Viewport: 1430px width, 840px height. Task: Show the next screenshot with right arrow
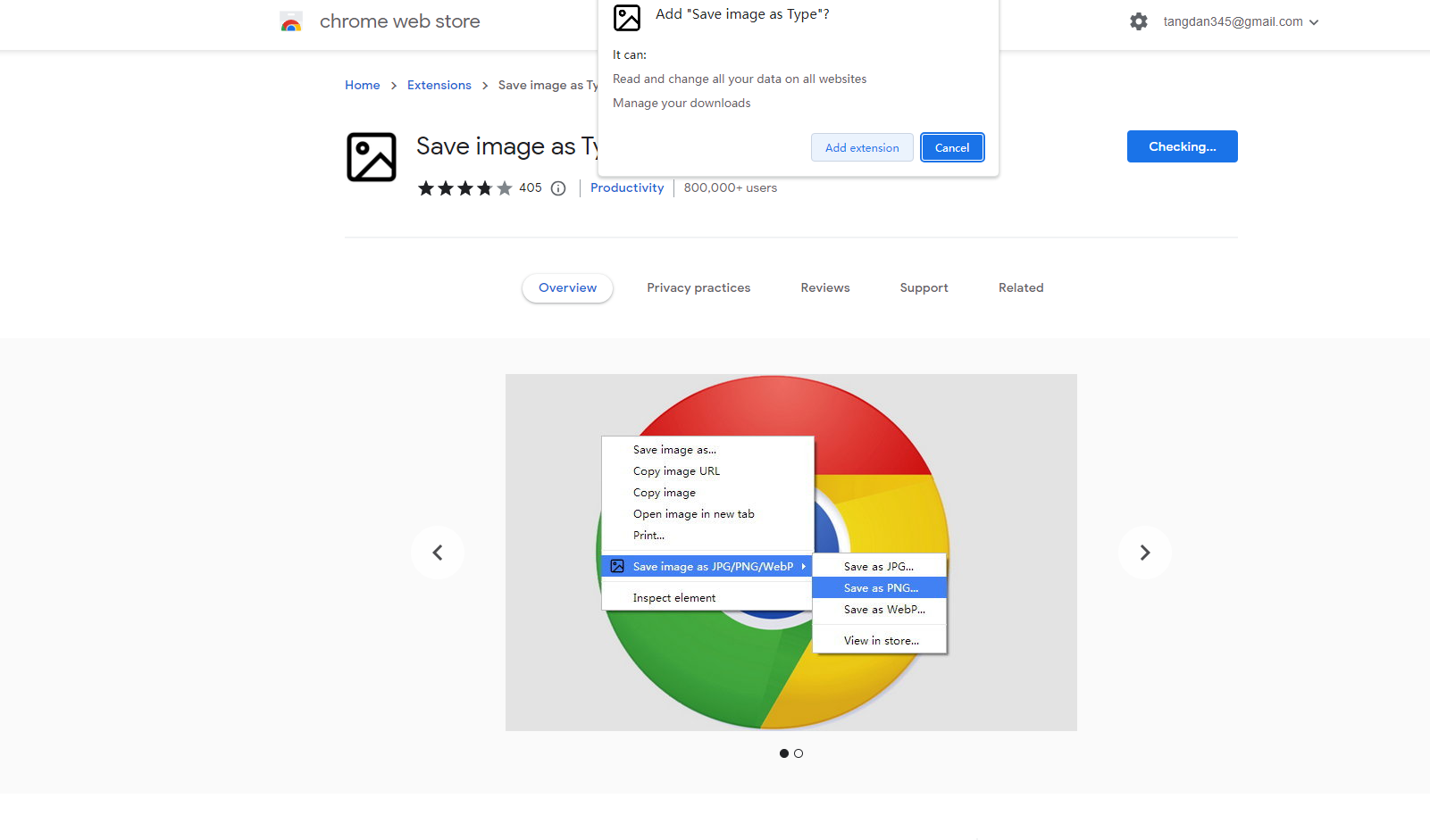click(x=1145, y=553)
